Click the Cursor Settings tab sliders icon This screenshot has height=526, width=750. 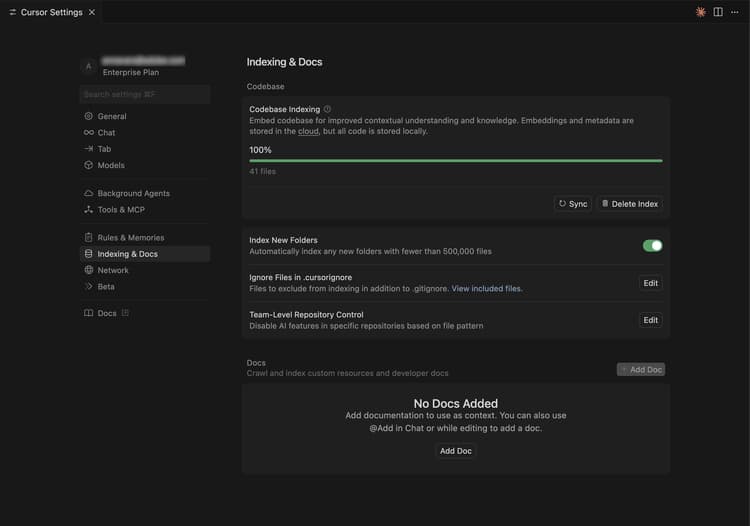(x=13, y=12)
